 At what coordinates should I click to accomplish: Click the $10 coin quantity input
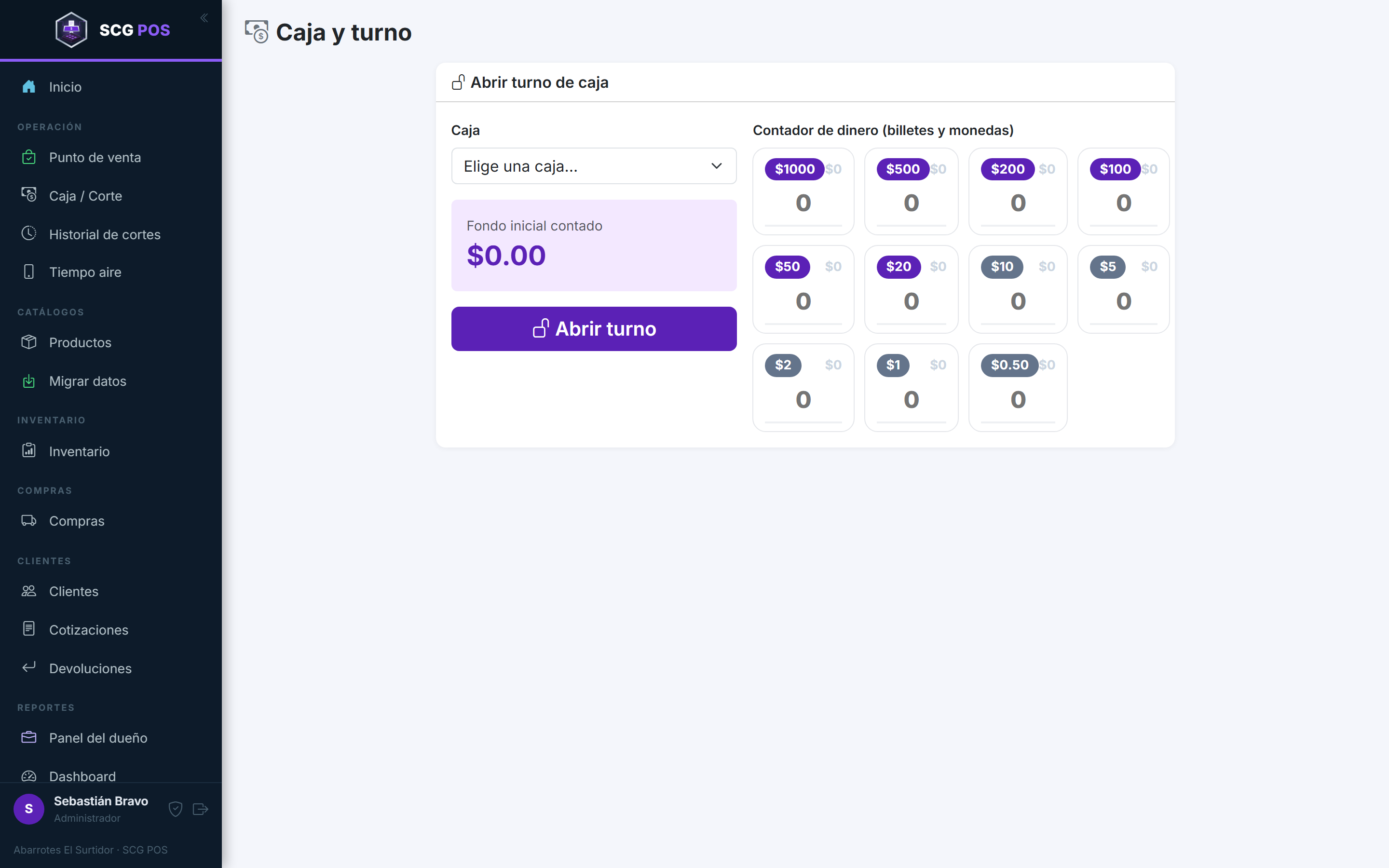pos(1018,301)
